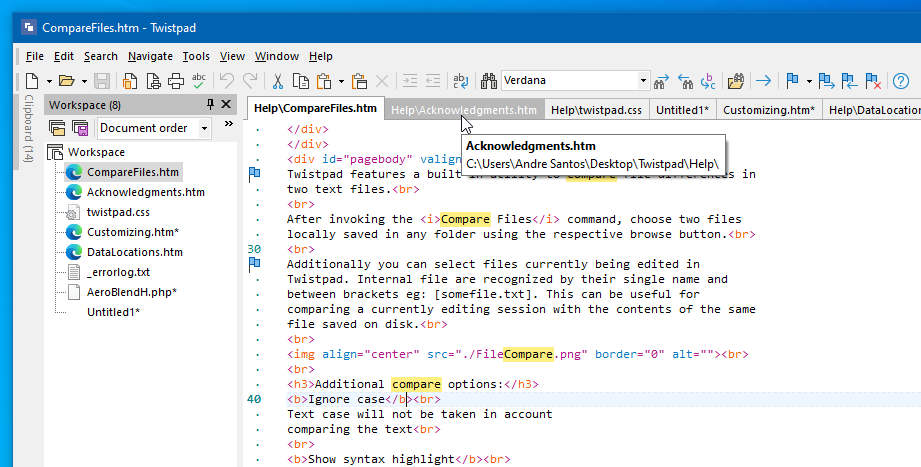This screenshot has height=467, width=921.
Task: Toggle the abc word wrap icon
Action: (x=461, y=80)
